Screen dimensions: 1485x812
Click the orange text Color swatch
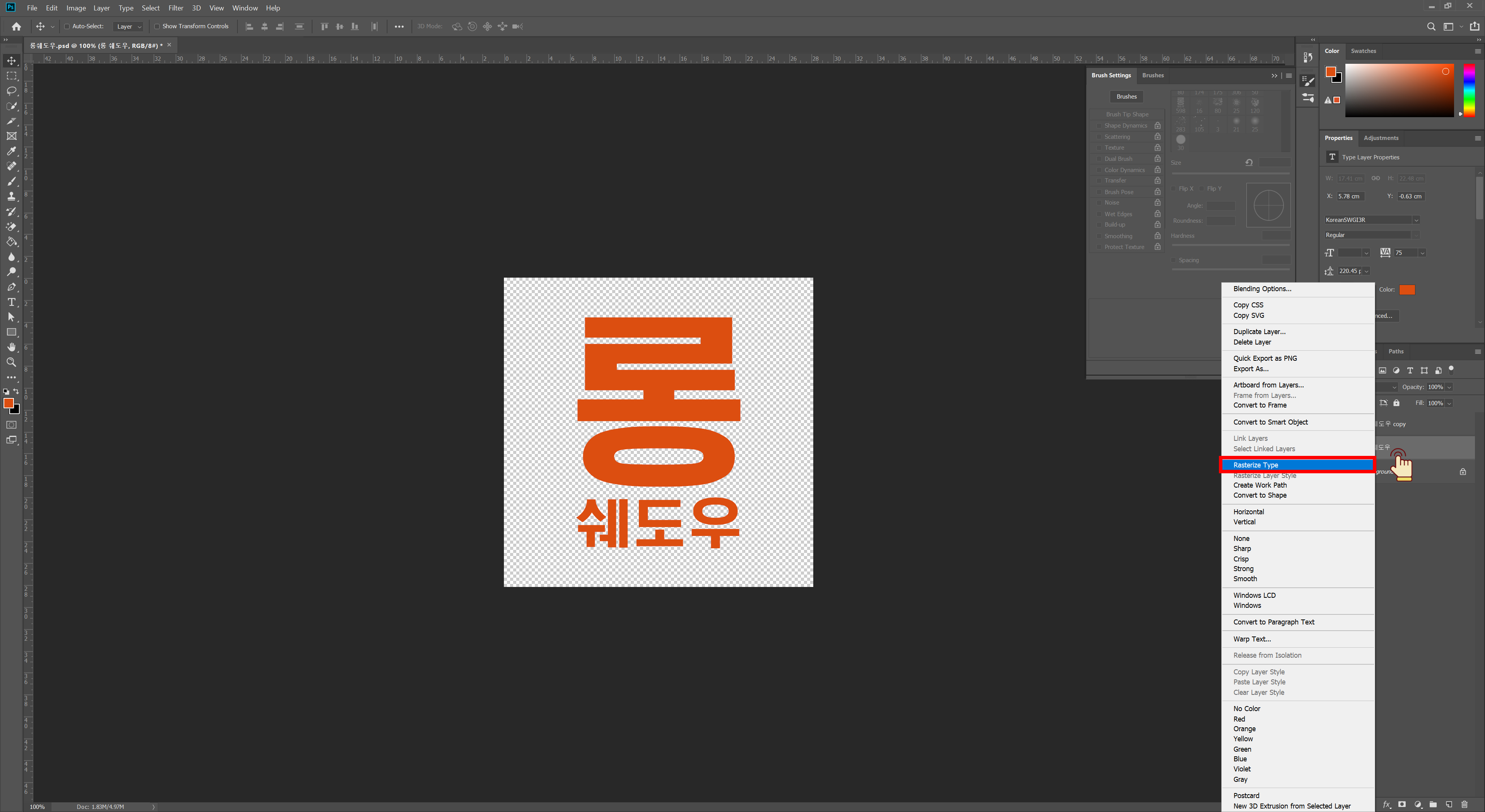[x=1407, y=290]
